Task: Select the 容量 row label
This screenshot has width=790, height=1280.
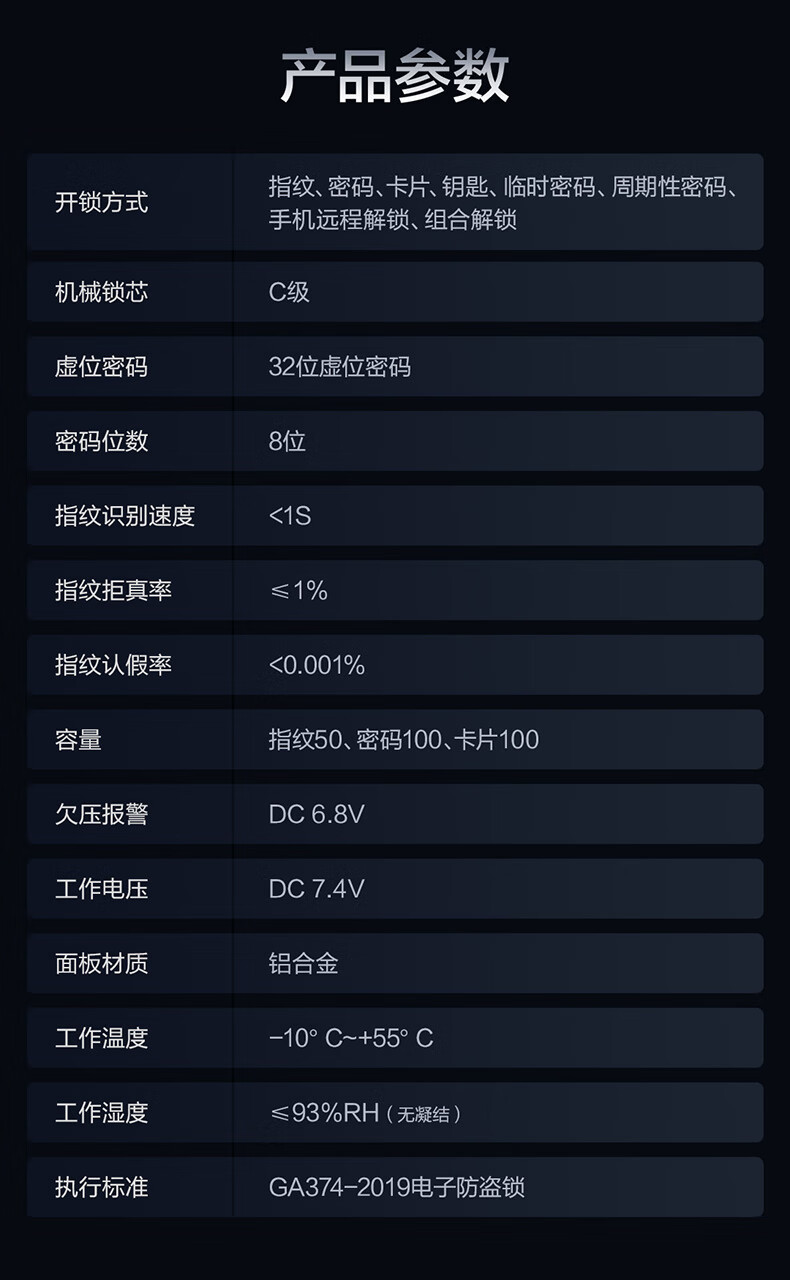Action: point(78,740)
